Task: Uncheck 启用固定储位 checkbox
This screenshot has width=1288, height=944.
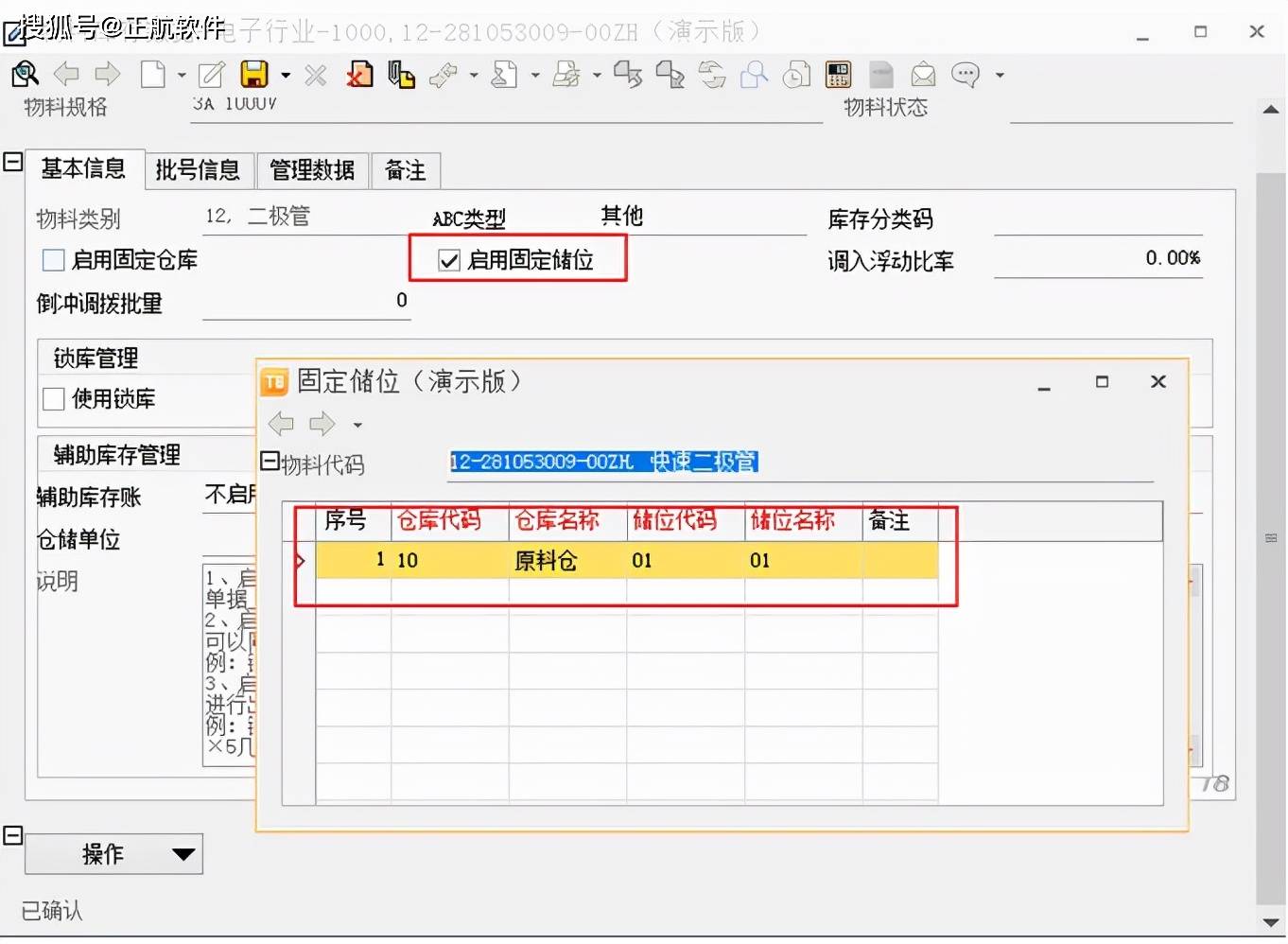Action: point(448,260)
